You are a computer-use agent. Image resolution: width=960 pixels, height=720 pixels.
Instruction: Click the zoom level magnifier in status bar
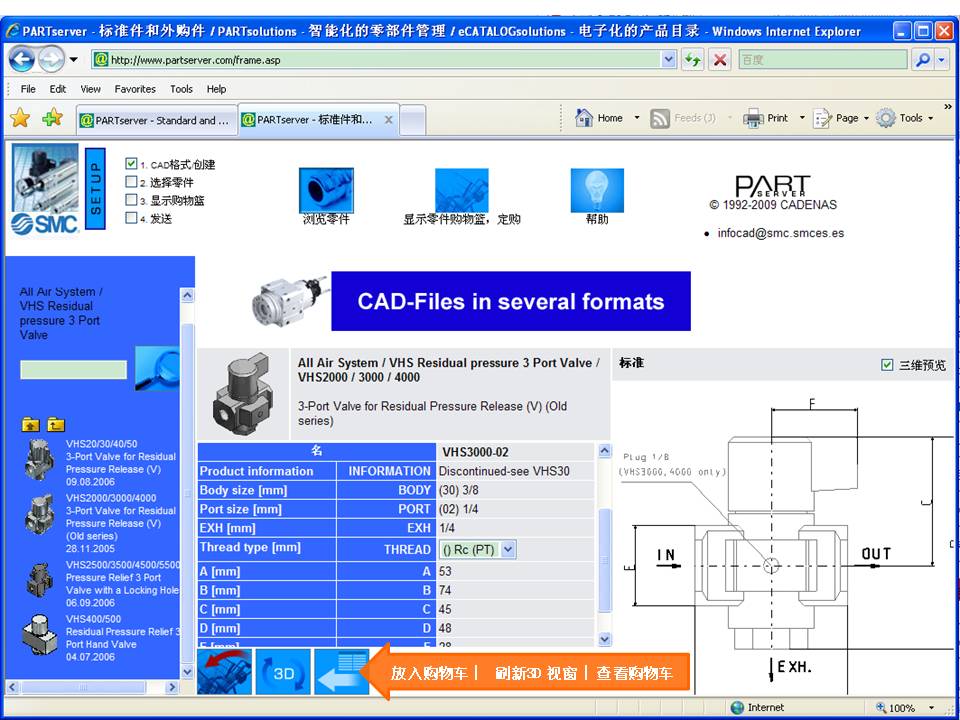click(882, 708)
